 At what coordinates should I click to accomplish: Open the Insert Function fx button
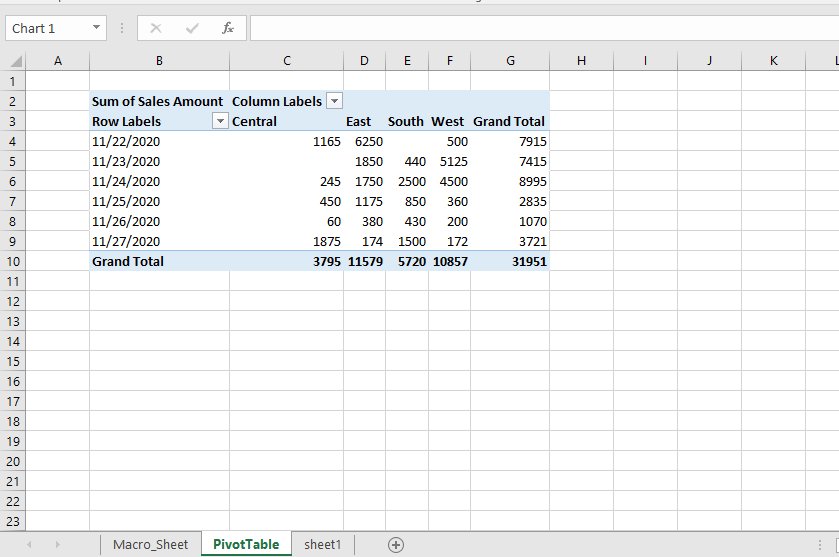pos(227,28)
